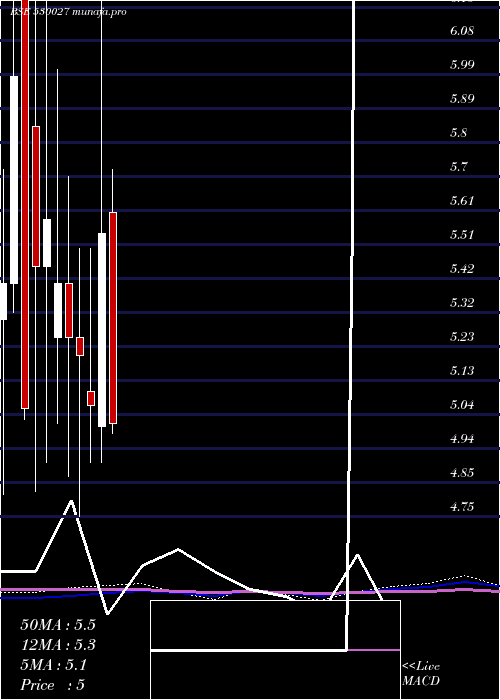Viewport: 500px width, 700px height.
Task: Click the BSE 530027 chart title
Action: 68,12
